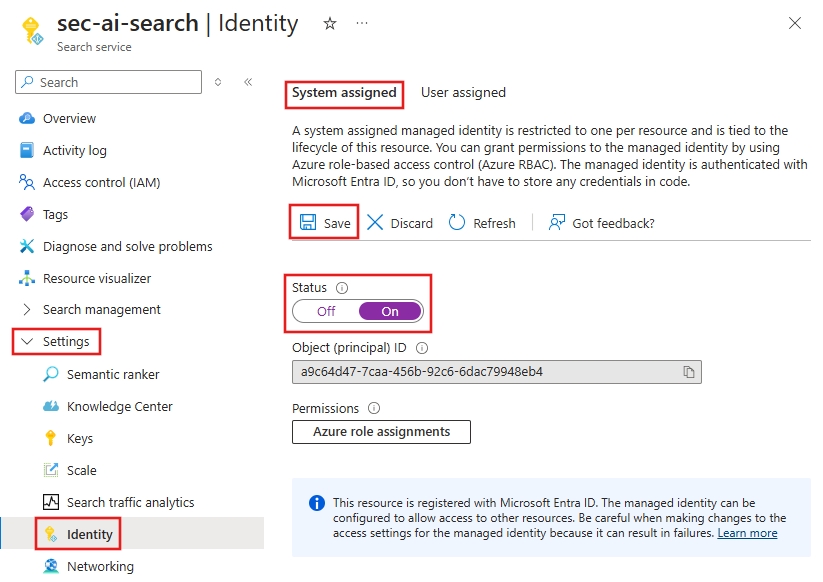This screenshot has width=823, height=582.
Task: Click the Identity key icon in sidebar
Action: pos(51,534)
